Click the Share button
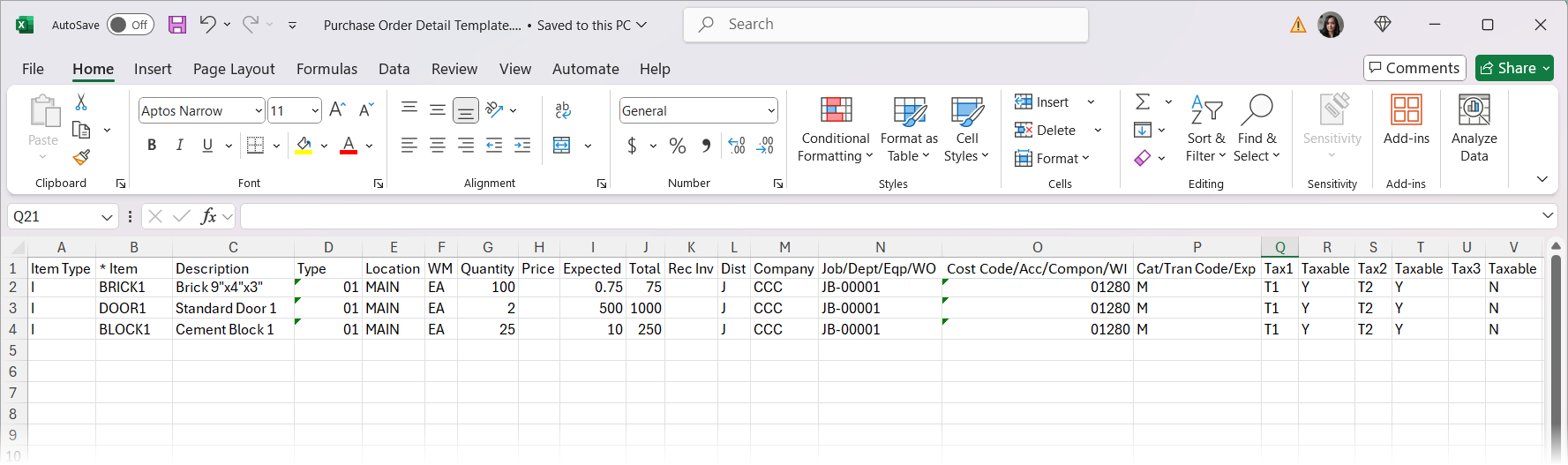The image size is (1568, 465). [1508, 68]
